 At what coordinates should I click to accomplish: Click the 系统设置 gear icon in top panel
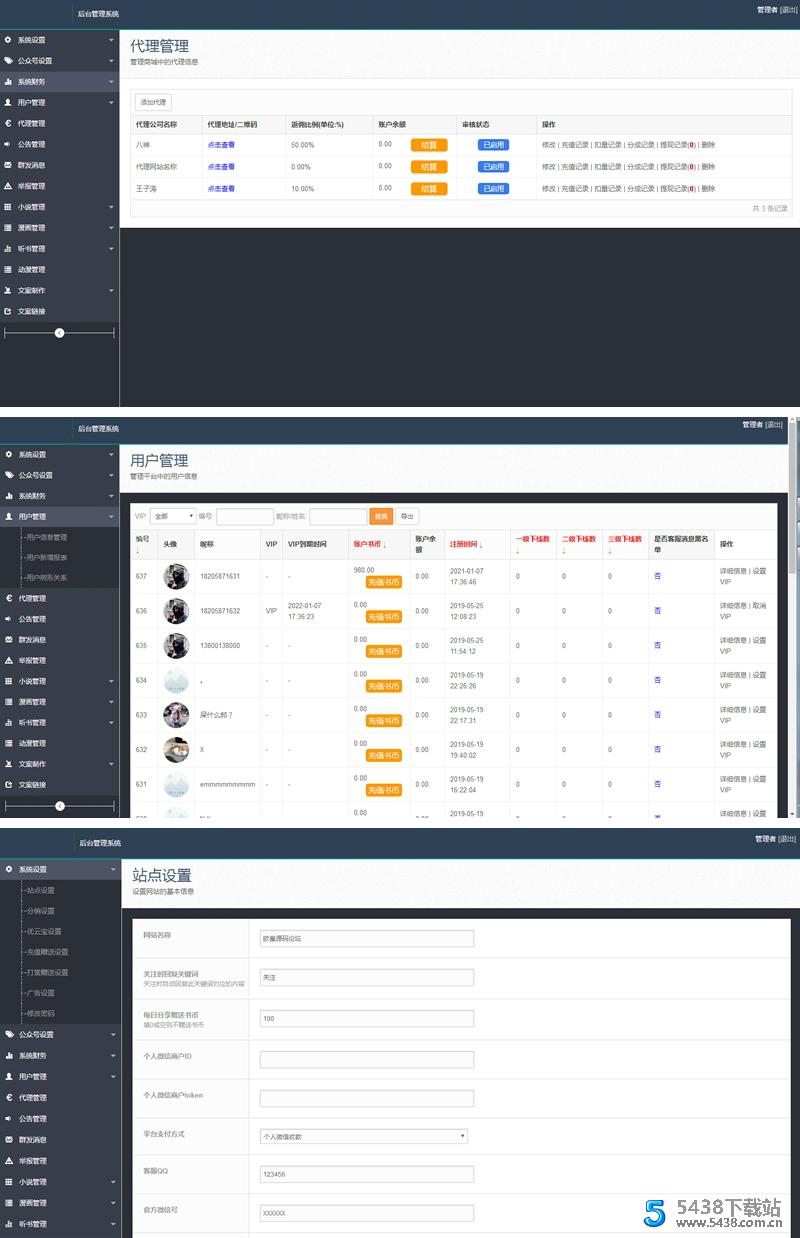[x=8, y=40]
